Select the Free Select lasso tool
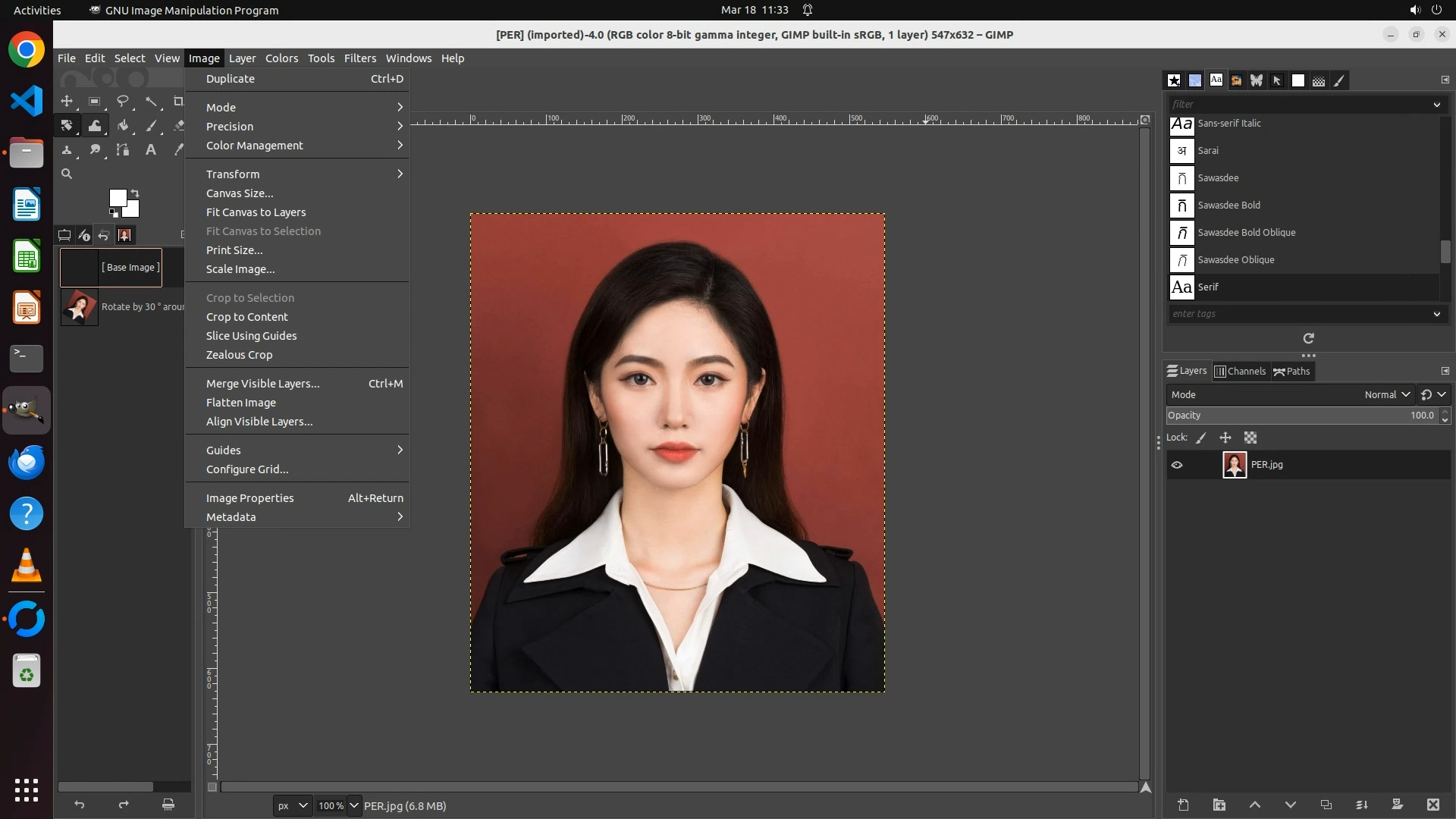 [x=123, y=101]
